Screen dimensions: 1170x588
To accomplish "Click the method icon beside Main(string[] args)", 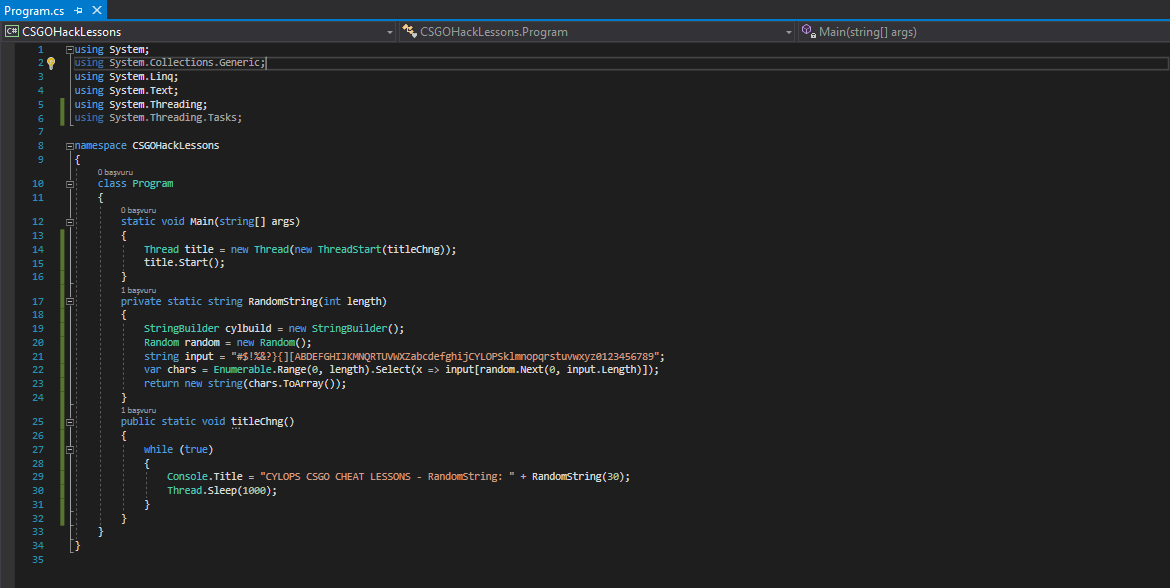I will [808, 31].
